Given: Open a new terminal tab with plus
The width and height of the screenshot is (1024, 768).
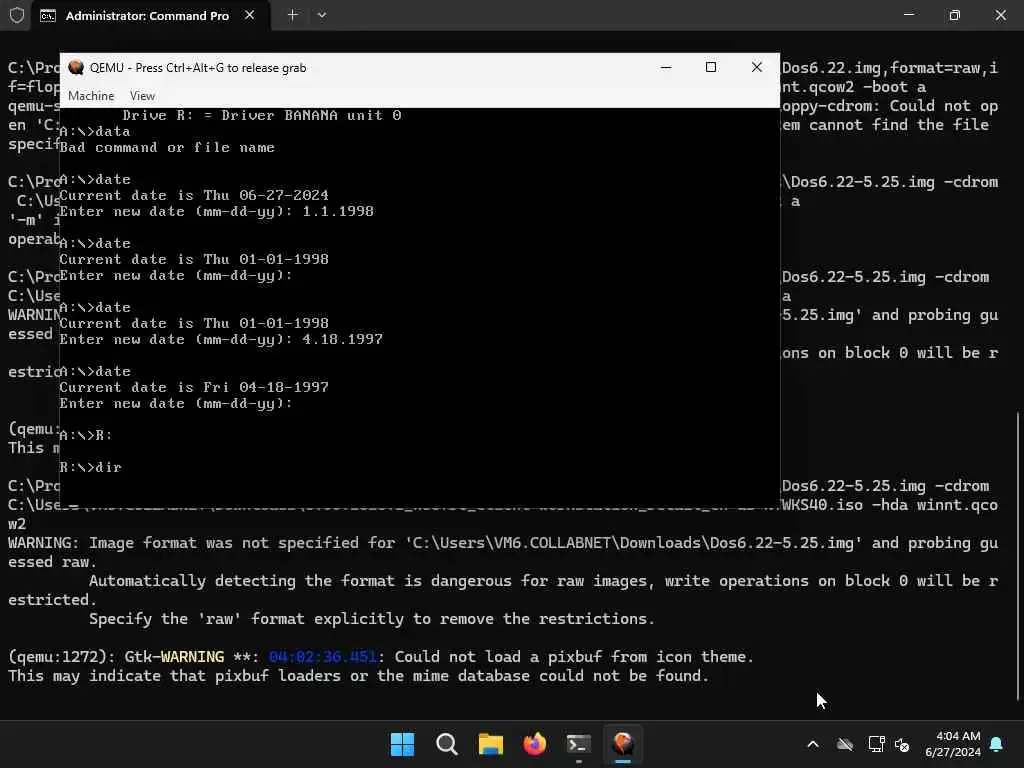Looking at the screenshot, I should point(293,14).
